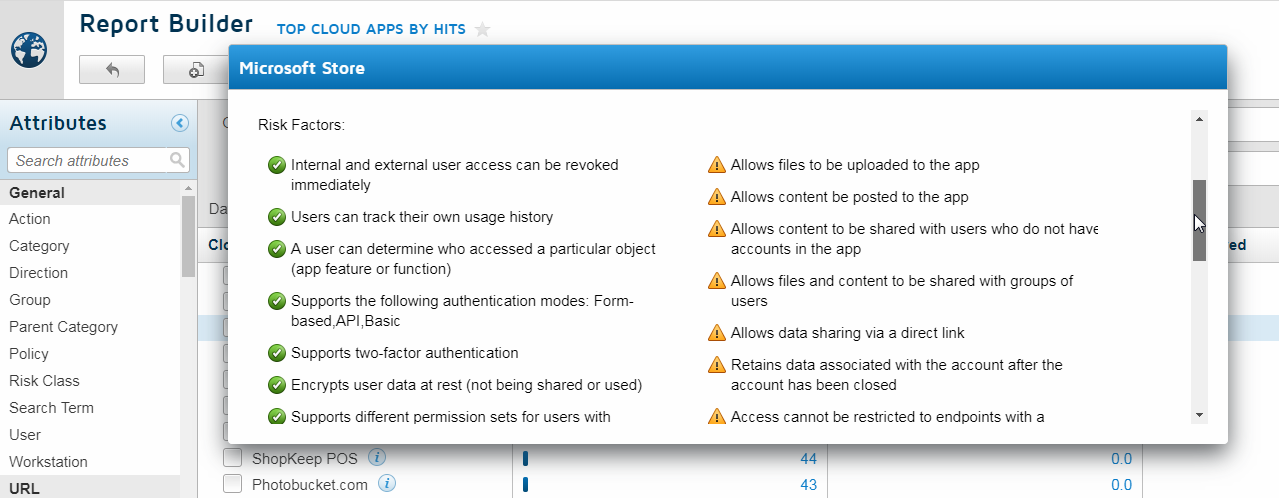1279x498 pixels.
Task: Click the Microsoft Store dialog title bar
Action: pos(727,68)
